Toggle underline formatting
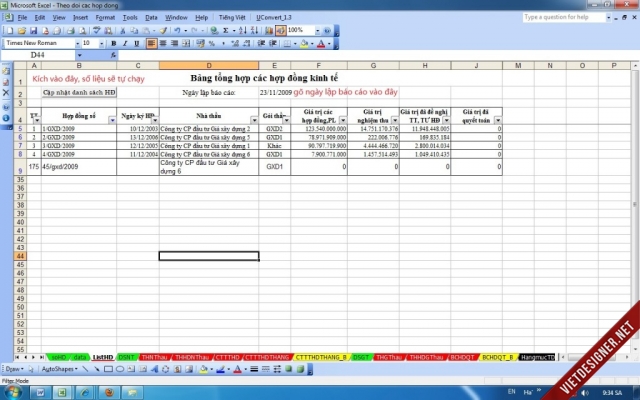 137,44
